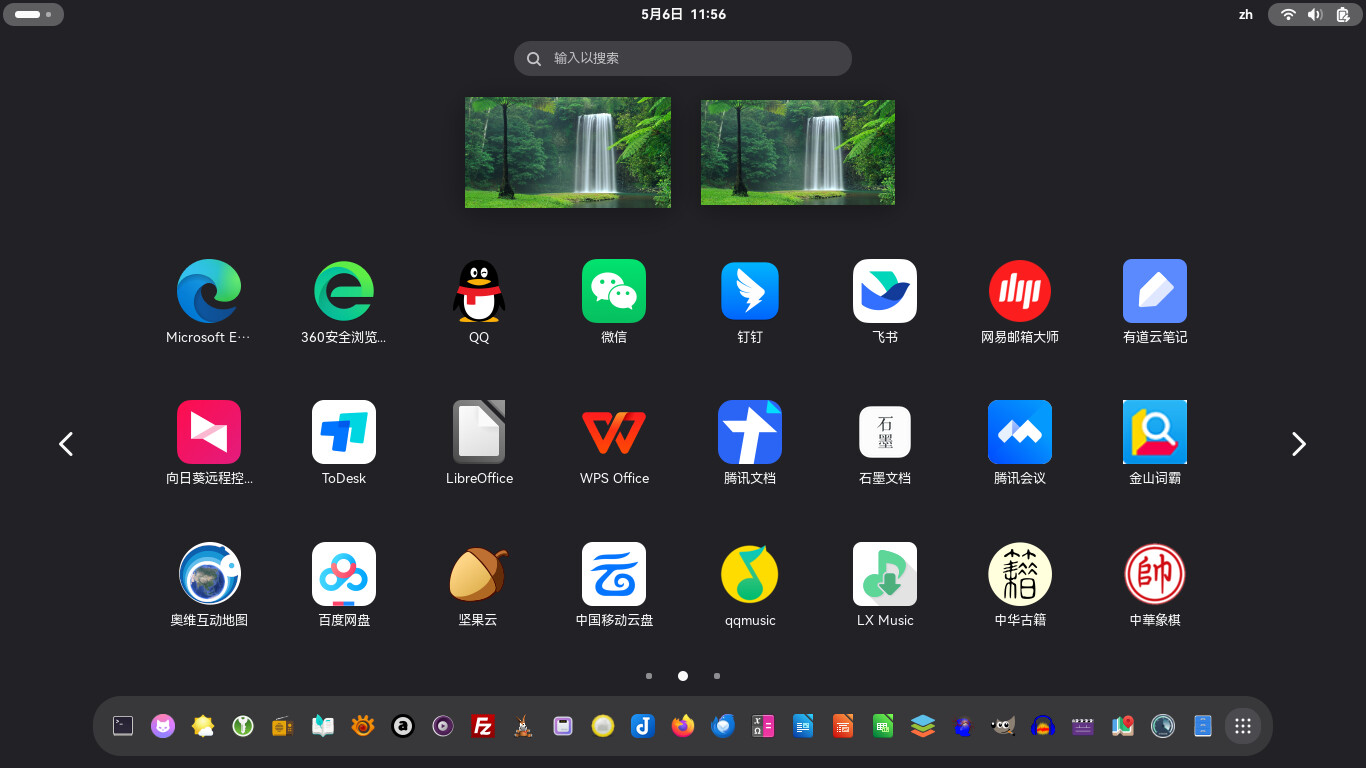This screenshot has width=1366, height=768.
Task: Launch Firefox from the dock
Action: tap(683, 726)
